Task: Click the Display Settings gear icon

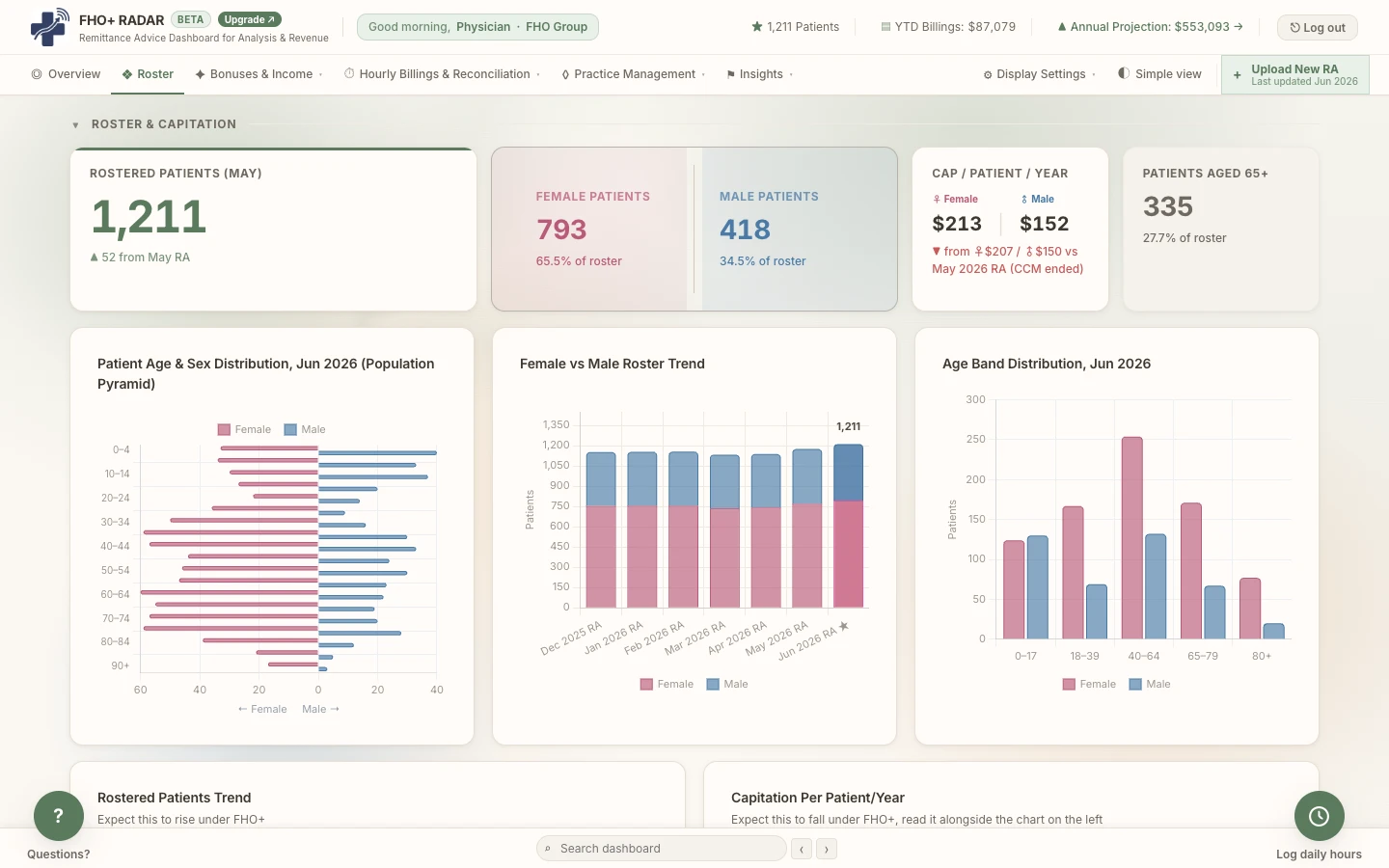Action: (x=988, y=75)
